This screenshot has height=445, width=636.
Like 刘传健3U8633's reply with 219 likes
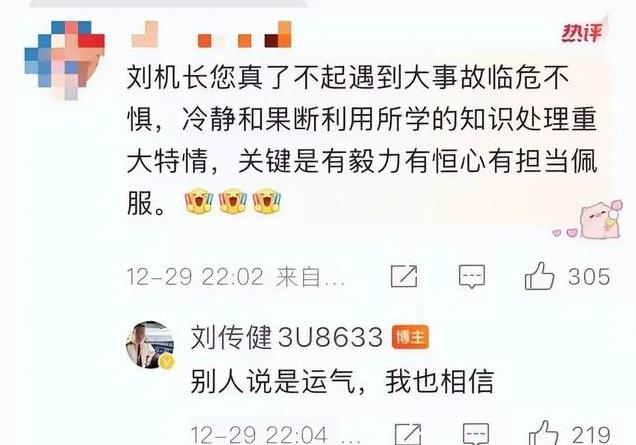(543, 433)
